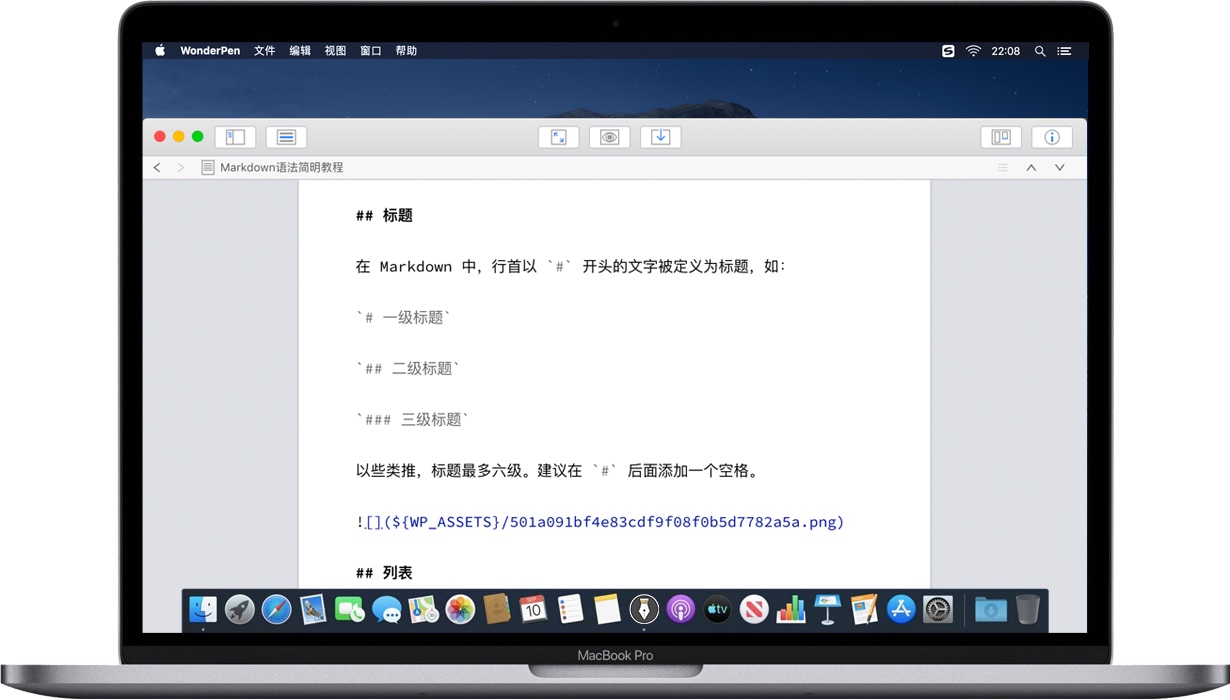Click the embedded image link ending in png

(x=600, y=521)
